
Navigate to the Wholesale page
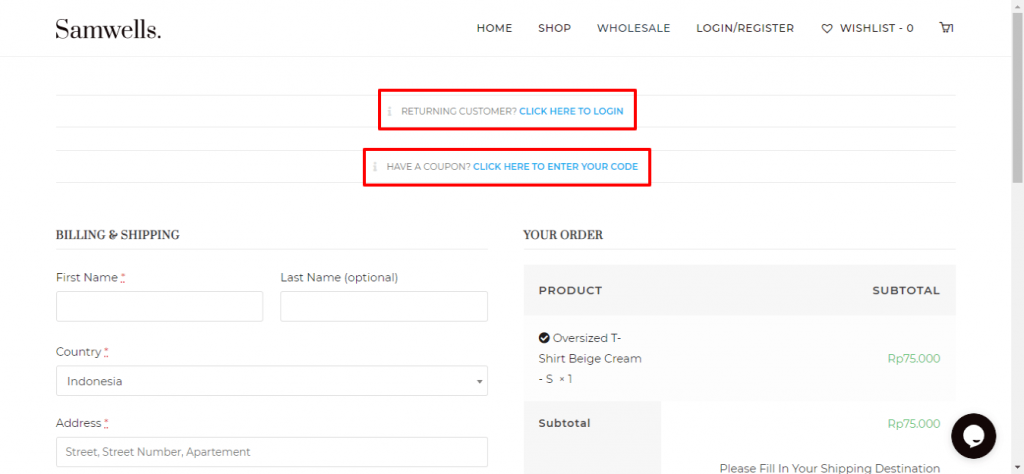633,28
